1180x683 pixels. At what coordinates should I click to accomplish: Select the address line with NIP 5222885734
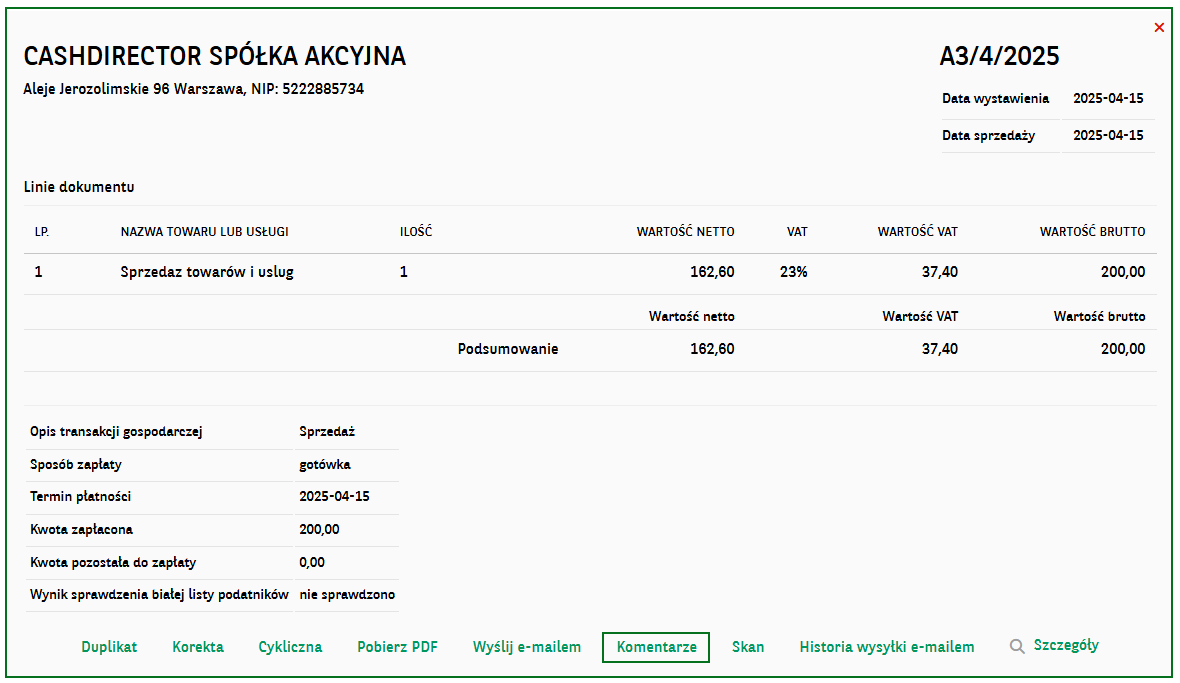193,89
